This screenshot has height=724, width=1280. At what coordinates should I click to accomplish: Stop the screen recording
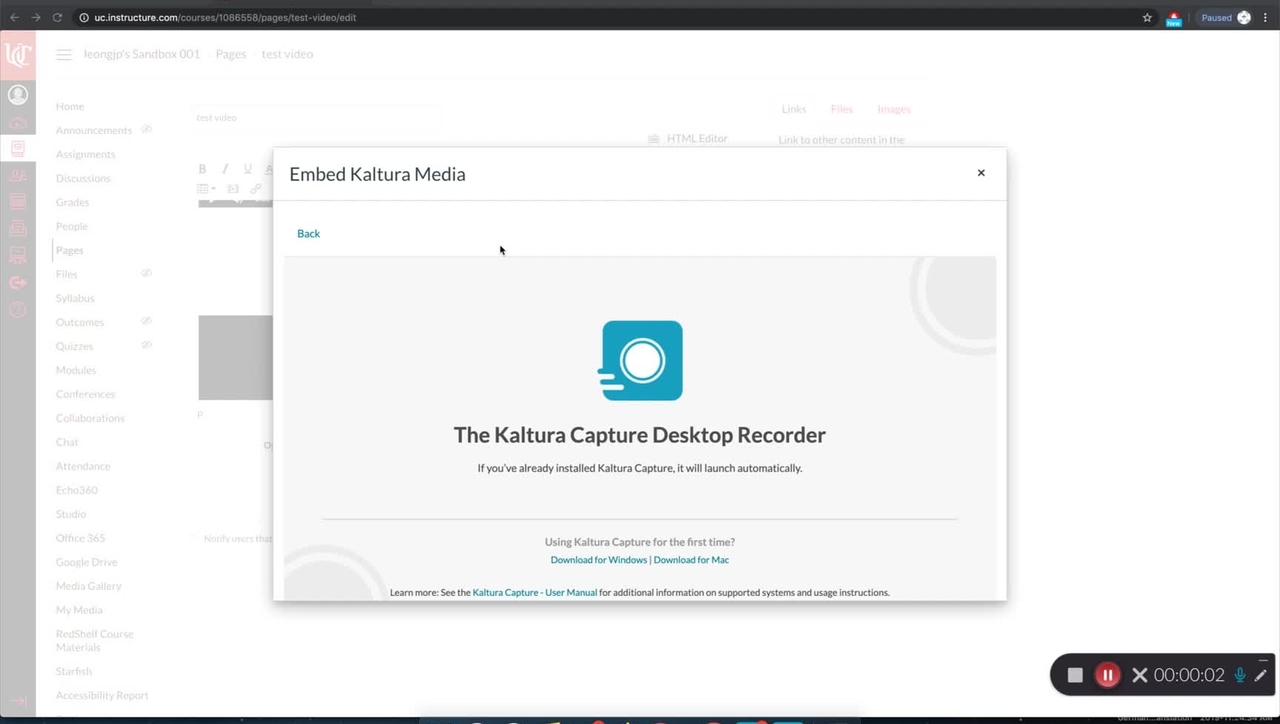[x=1075, y=675]
